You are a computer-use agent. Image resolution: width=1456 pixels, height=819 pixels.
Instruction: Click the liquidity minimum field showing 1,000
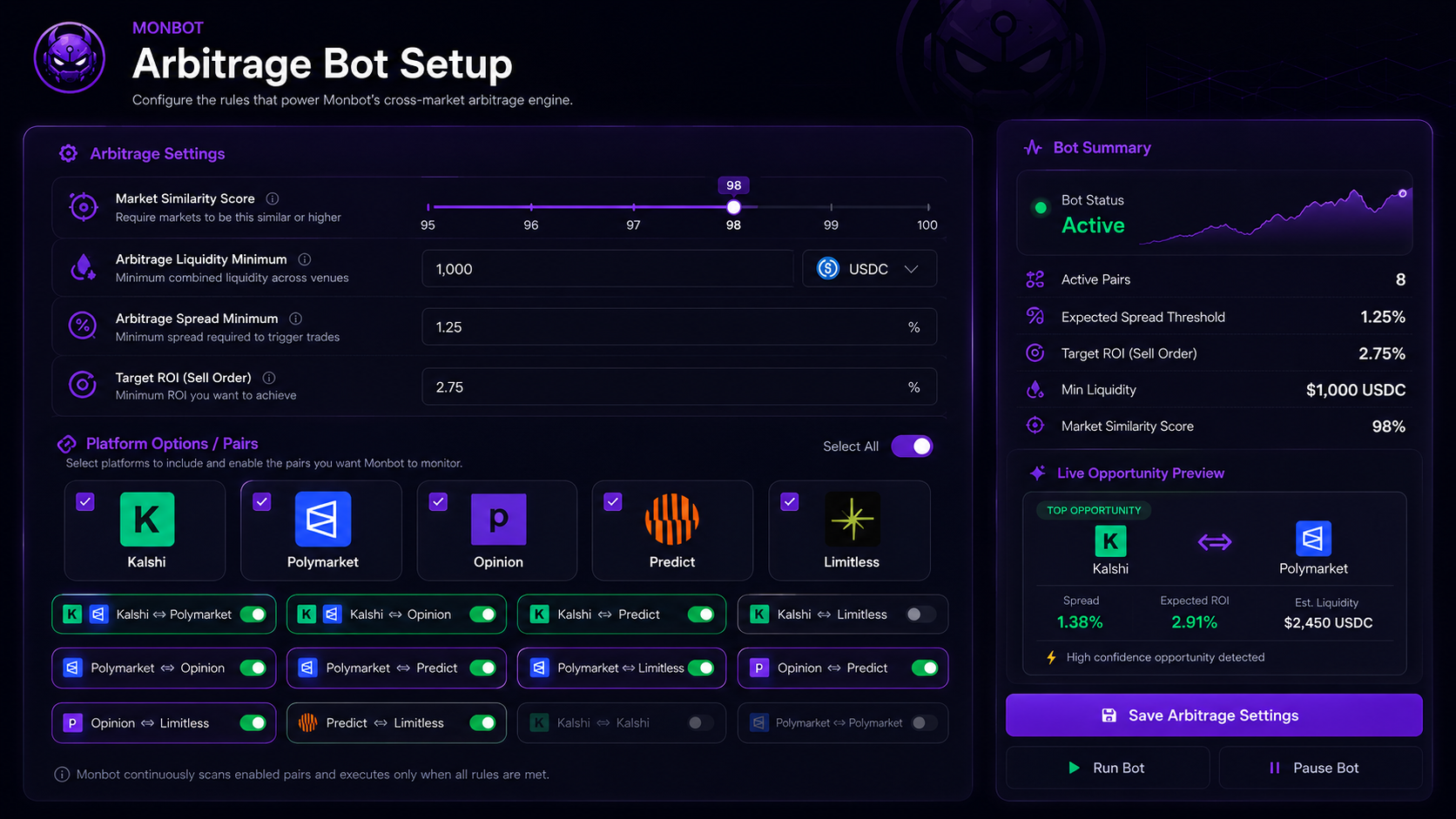point(608,269)
